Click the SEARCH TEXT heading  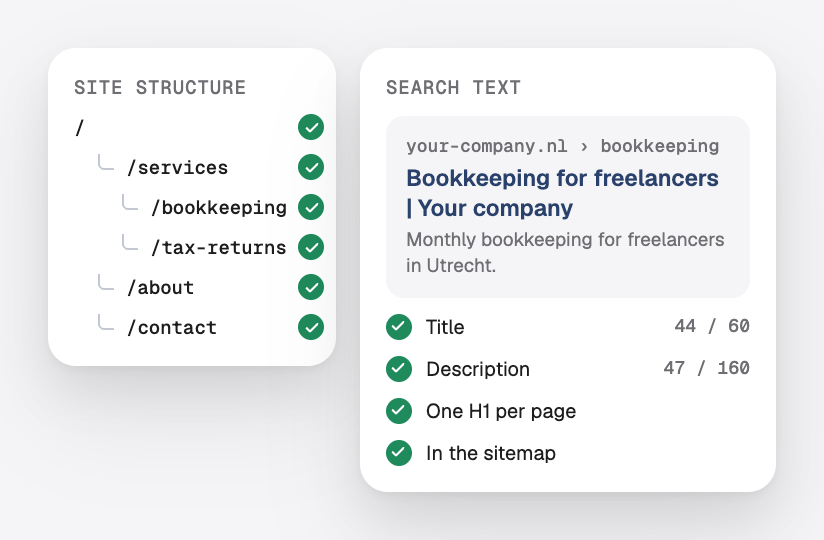(453, 87)
